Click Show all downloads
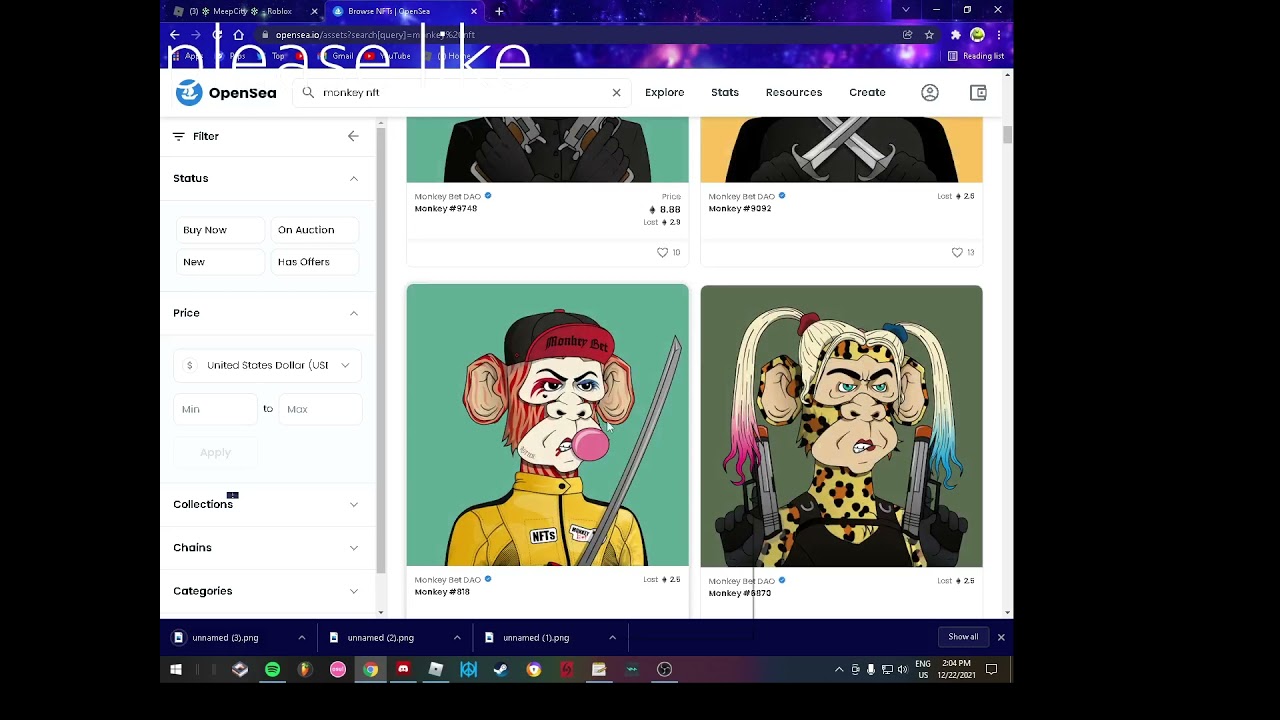Viewport: 1280px width, 720px height. 963,637
